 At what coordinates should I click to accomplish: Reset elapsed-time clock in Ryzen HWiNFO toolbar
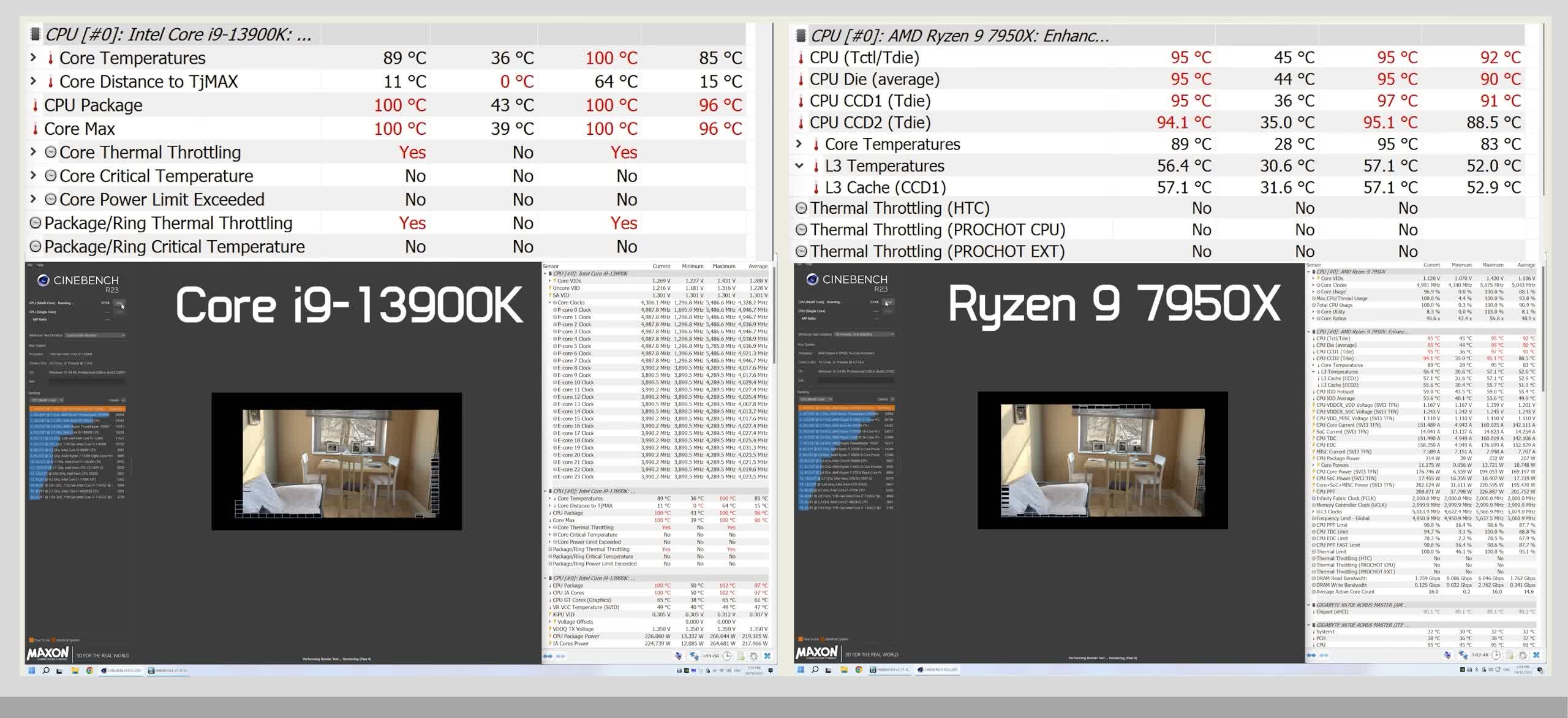pos(1496,655)
